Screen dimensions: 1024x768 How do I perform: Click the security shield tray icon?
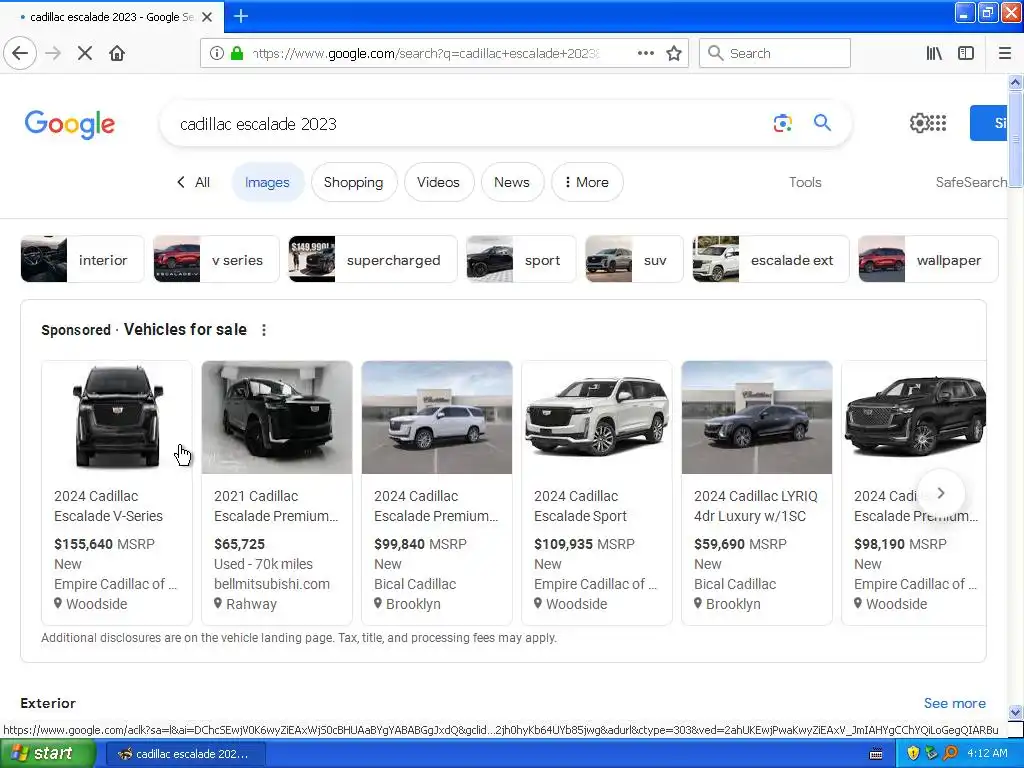point(913,753)
